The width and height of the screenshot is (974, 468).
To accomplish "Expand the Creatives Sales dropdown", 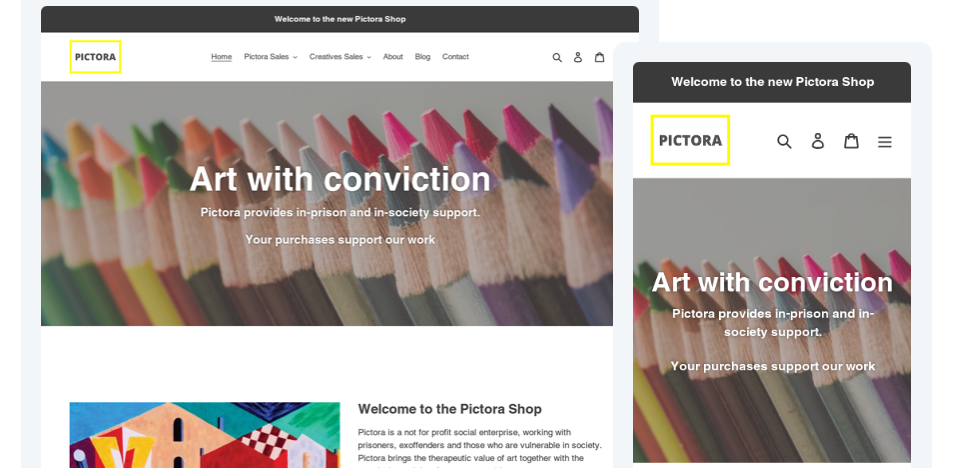I will pos(340,57).
